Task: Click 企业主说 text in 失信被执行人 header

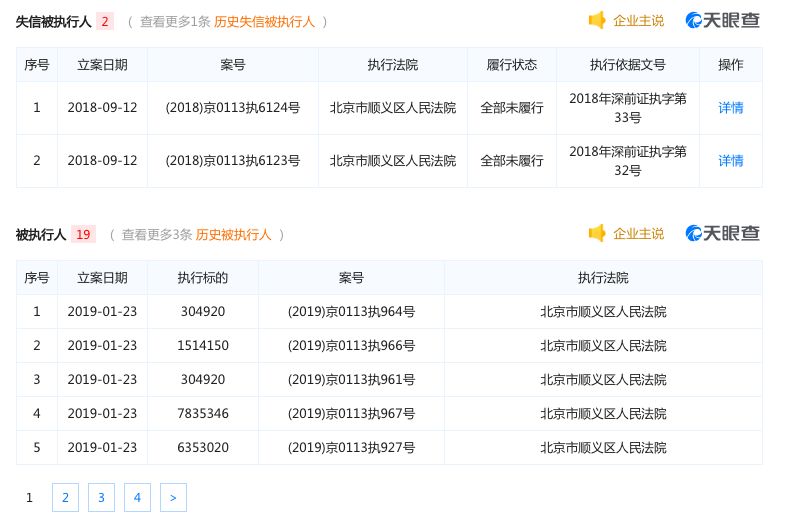Action: pyautogui.click(x=638, y=20)
